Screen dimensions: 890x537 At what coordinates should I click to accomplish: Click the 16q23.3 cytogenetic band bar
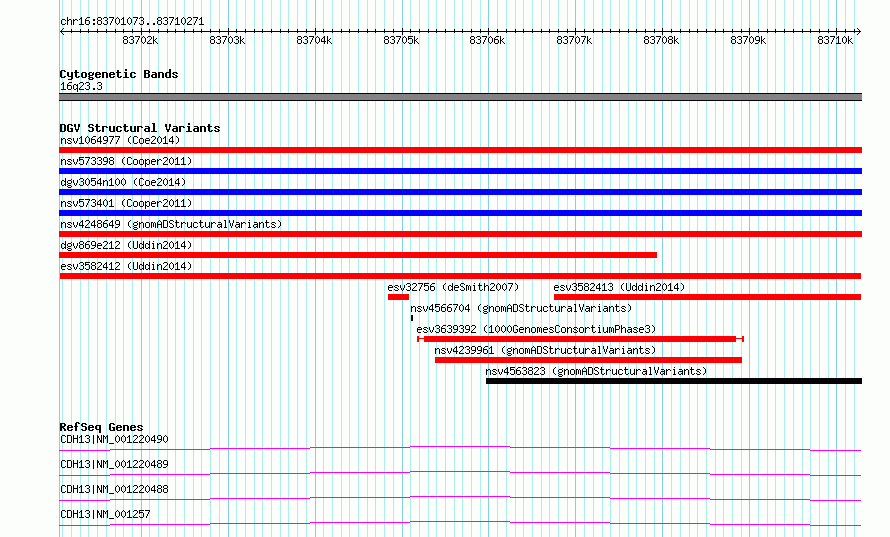(x=460, y=97)
